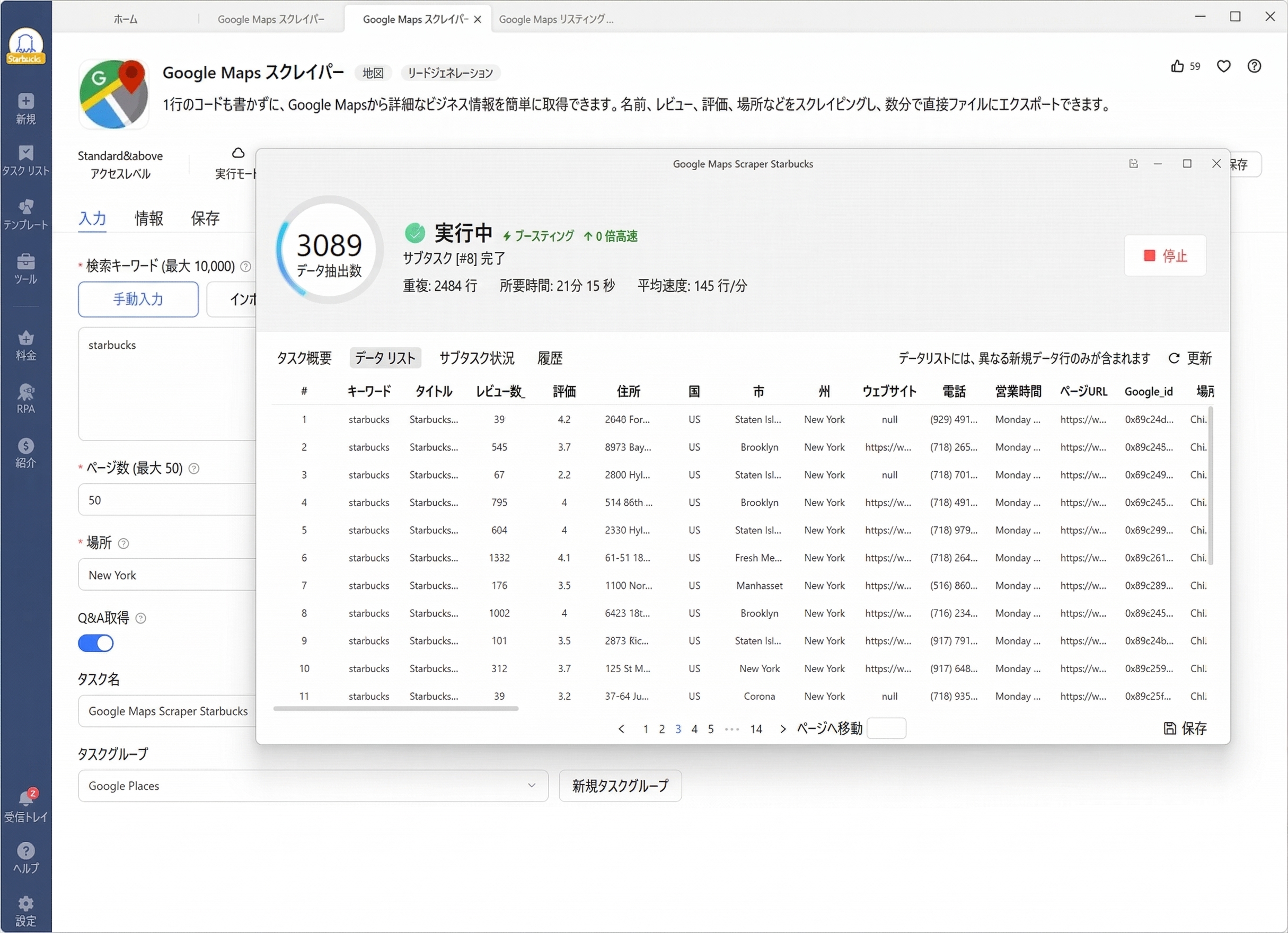The width and height of the screenshot is (1288, 933).
Task: Click the 停止 button to stop scraping
Action: click(1165, 256)
